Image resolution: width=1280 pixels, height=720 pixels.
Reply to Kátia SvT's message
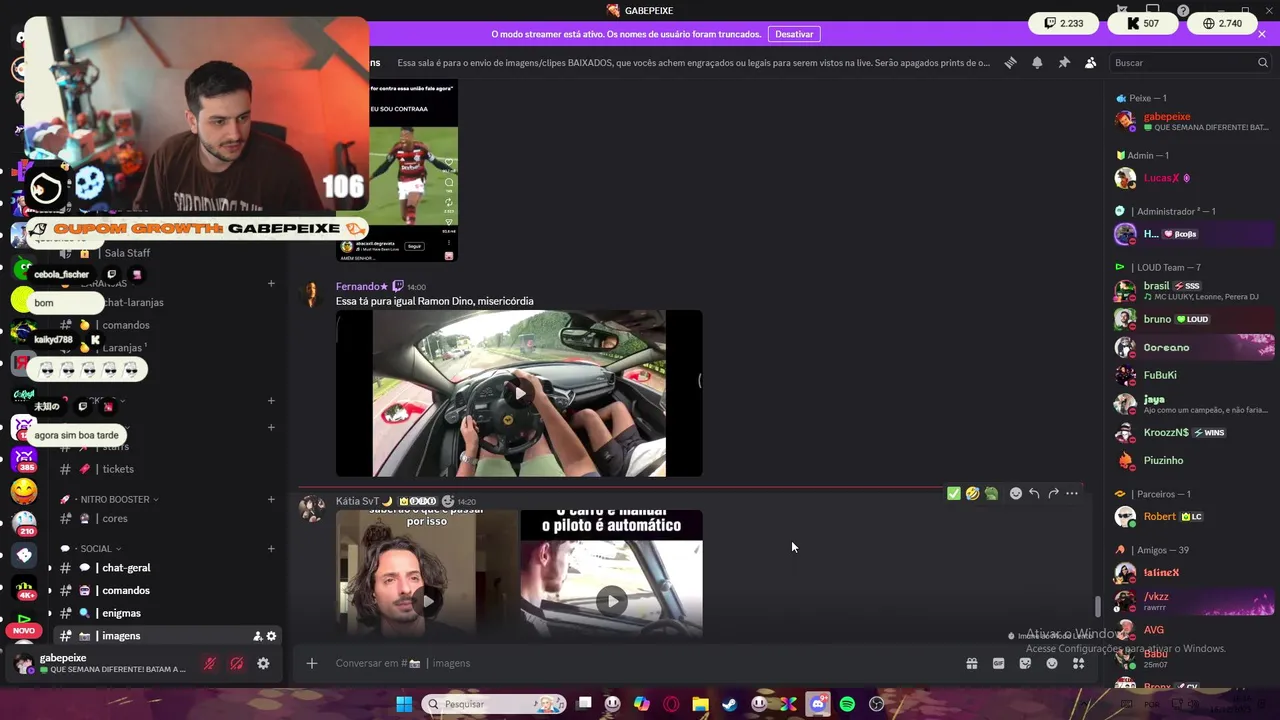(x=1035, y=493)
